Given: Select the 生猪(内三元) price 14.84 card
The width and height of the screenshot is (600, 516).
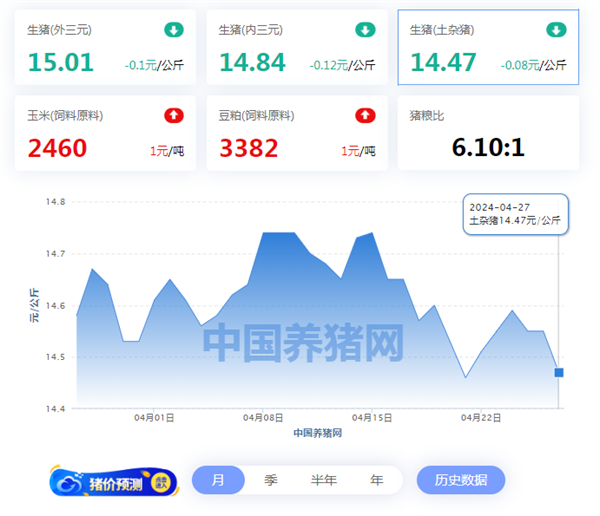Looking at the screenshot, I should pyautogui.click(x=294, y=48).
